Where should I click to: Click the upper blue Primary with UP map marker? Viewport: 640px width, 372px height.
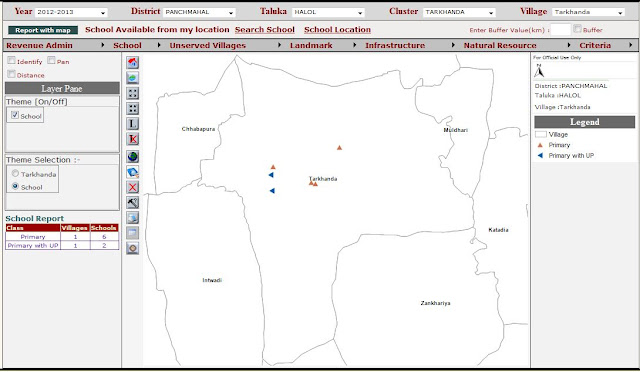[271, 175]
